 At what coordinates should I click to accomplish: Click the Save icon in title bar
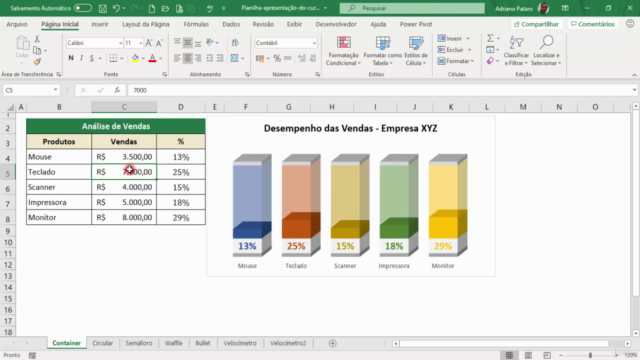pyautogui.click(x=103, y=8)
